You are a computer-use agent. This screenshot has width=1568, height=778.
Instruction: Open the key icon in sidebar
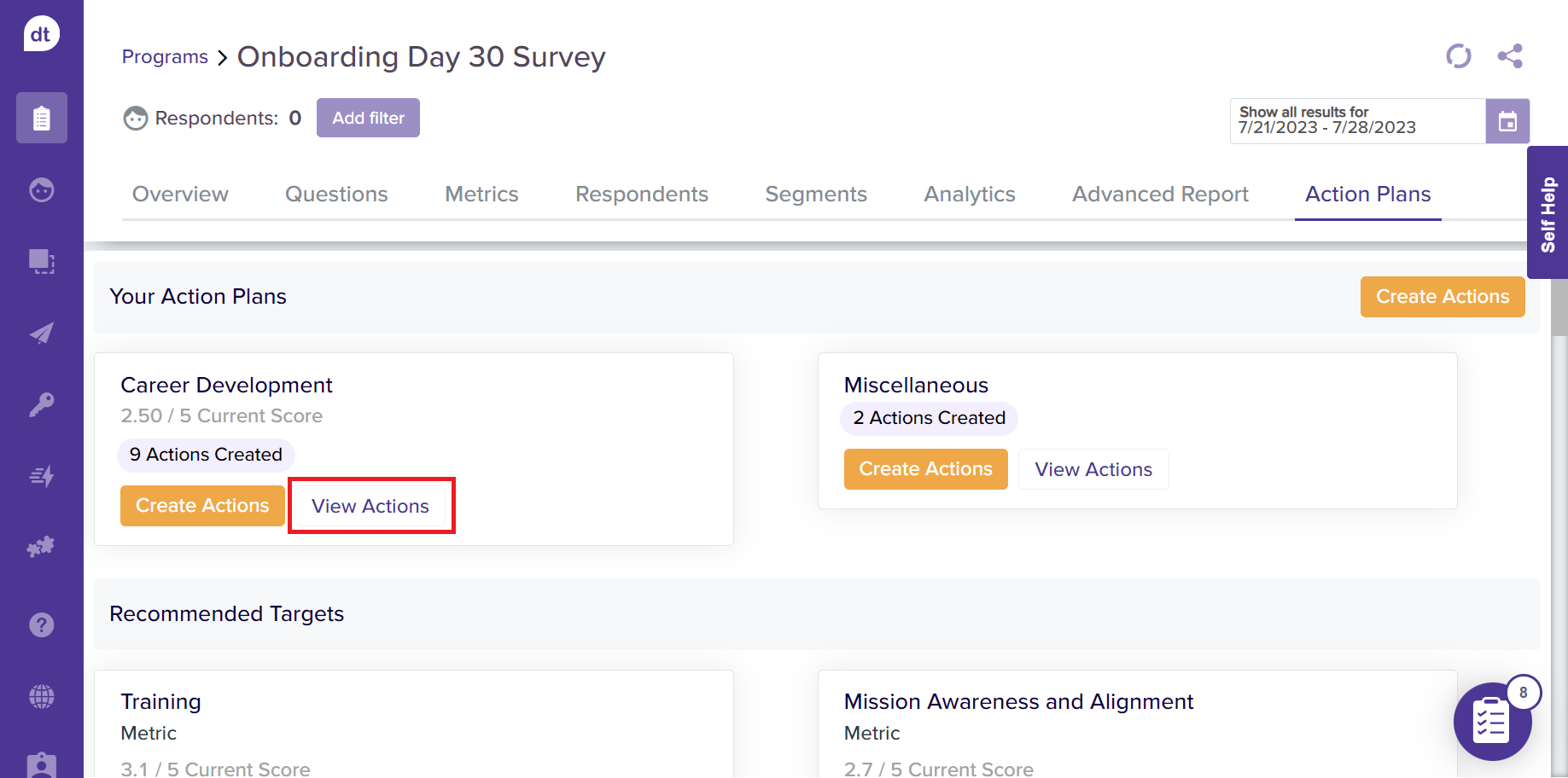point(42,404)
